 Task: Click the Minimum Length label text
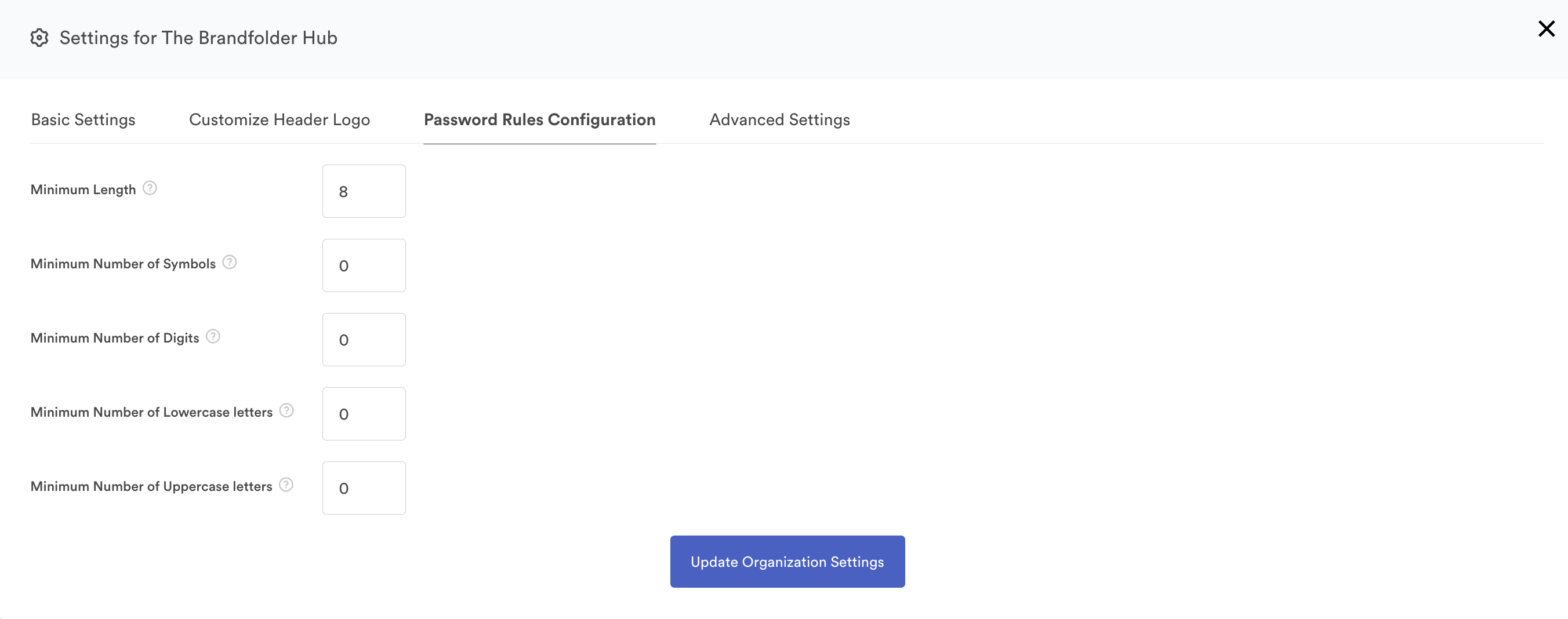(84, 190)
